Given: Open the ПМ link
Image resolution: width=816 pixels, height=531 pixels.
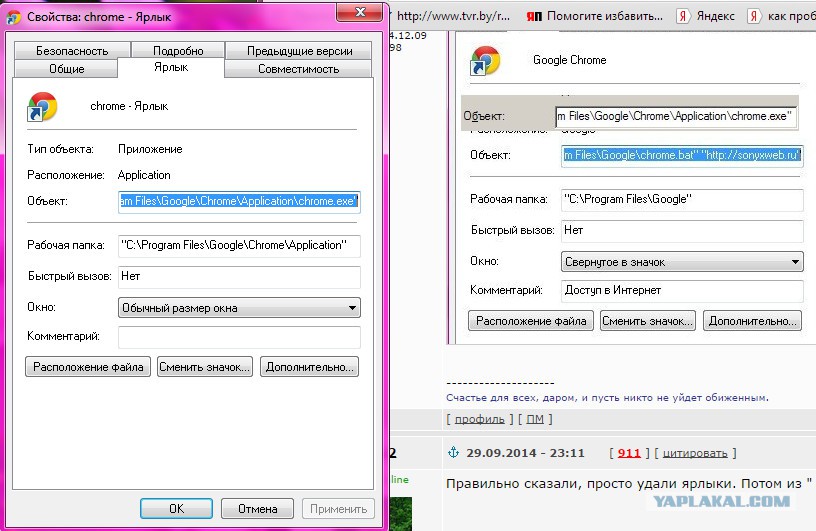Looking at the screenshot, I should click(x=534, y=420).
